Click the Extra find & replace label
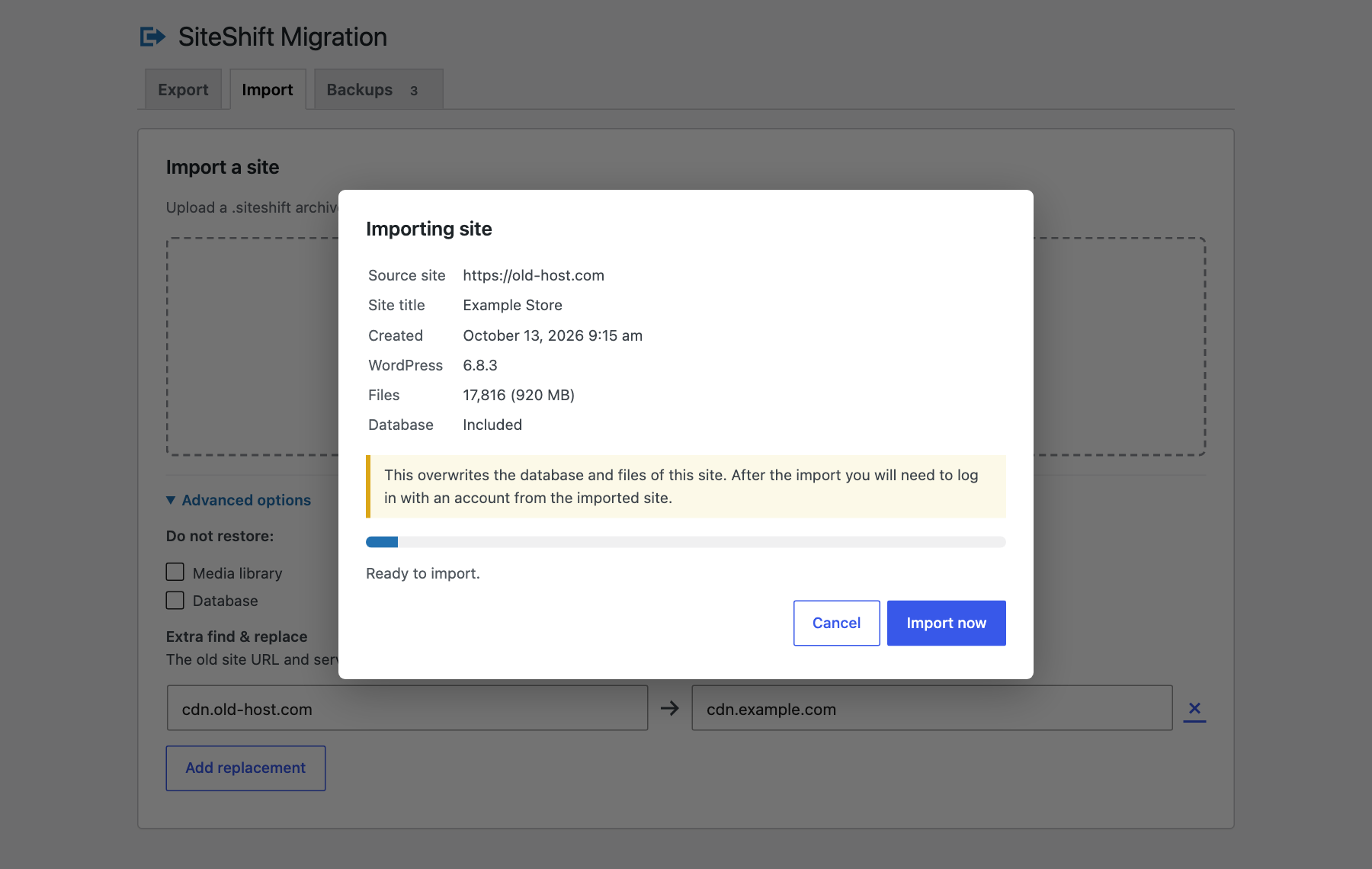This screenshot has height=869, width=1372. 236,637
